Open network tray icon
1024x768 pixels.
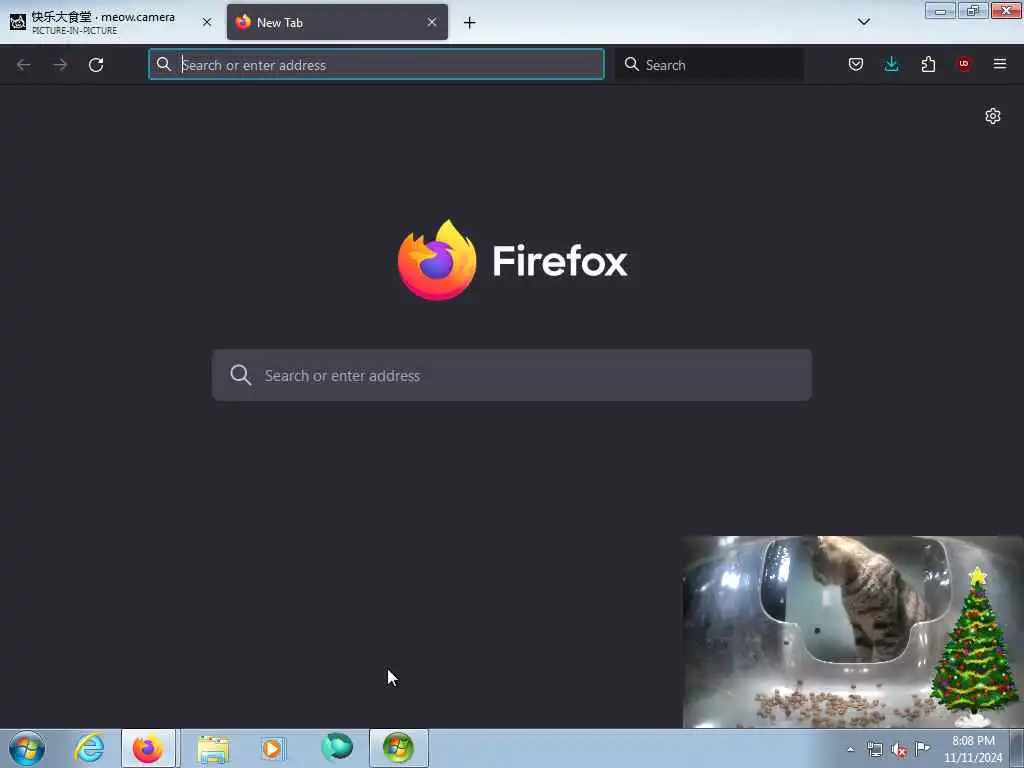coord(874,750)
